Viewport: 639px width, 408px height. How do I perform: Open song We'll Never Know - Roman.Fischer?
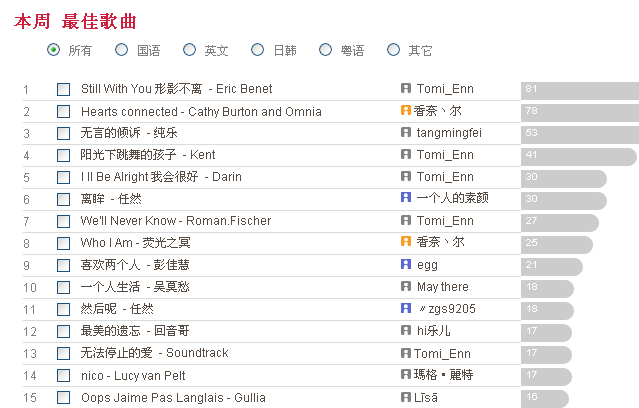[x=176, y=221]
